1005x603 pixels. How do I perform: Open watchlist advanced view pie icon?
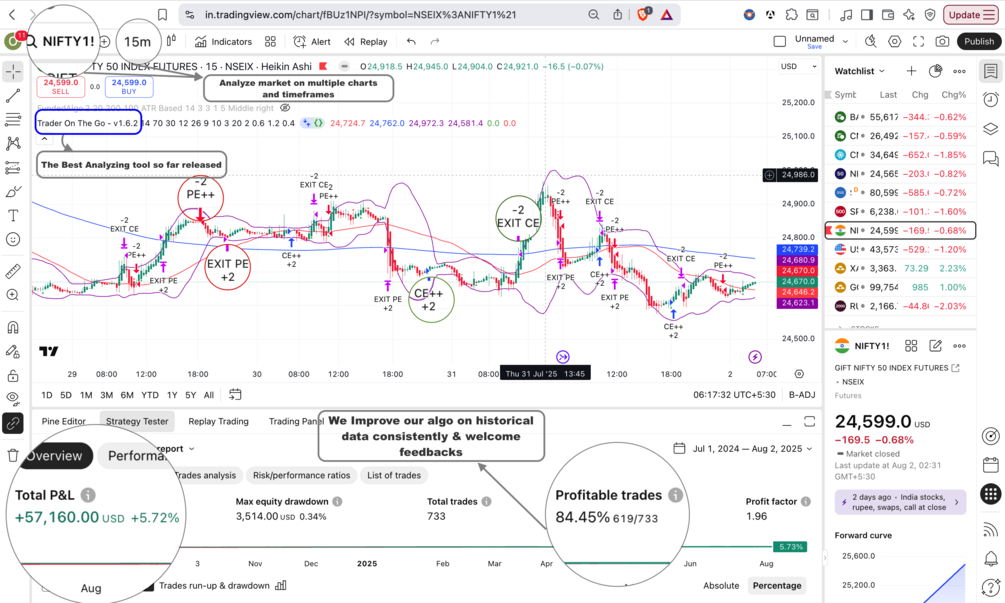935,71
